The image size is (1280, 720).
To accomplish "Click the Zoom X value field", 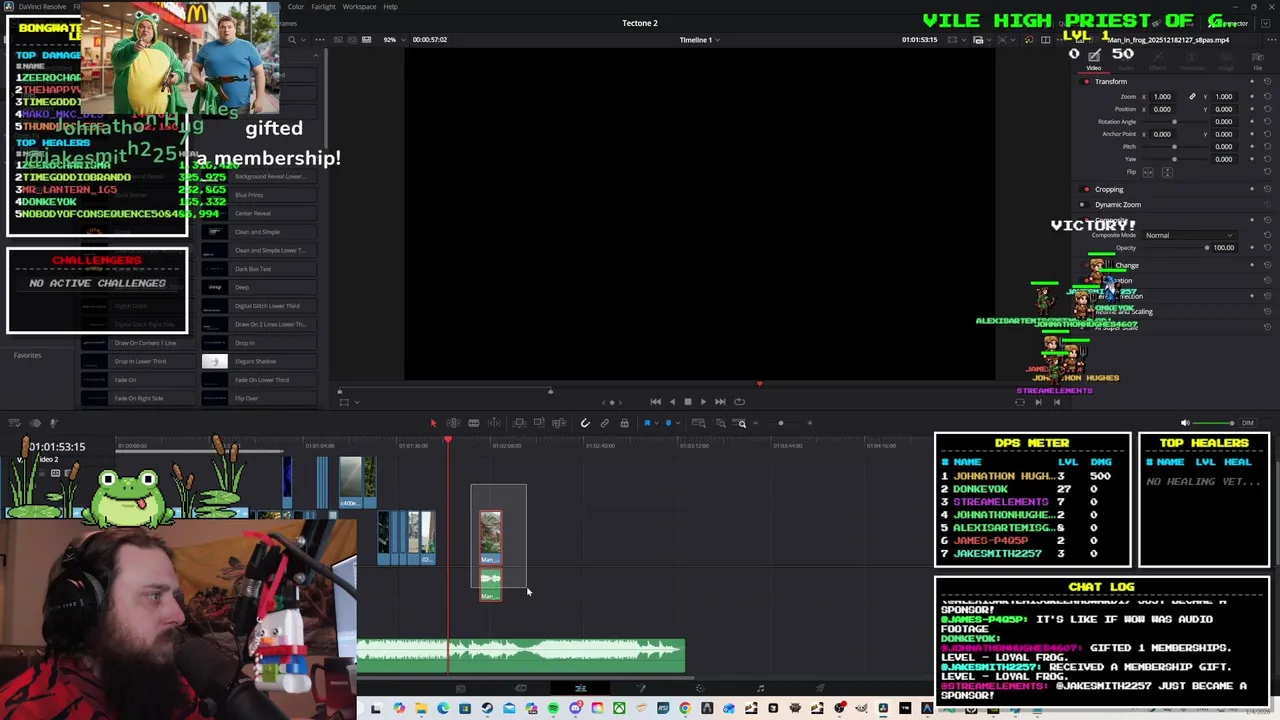I will [x=1163, y=97].
